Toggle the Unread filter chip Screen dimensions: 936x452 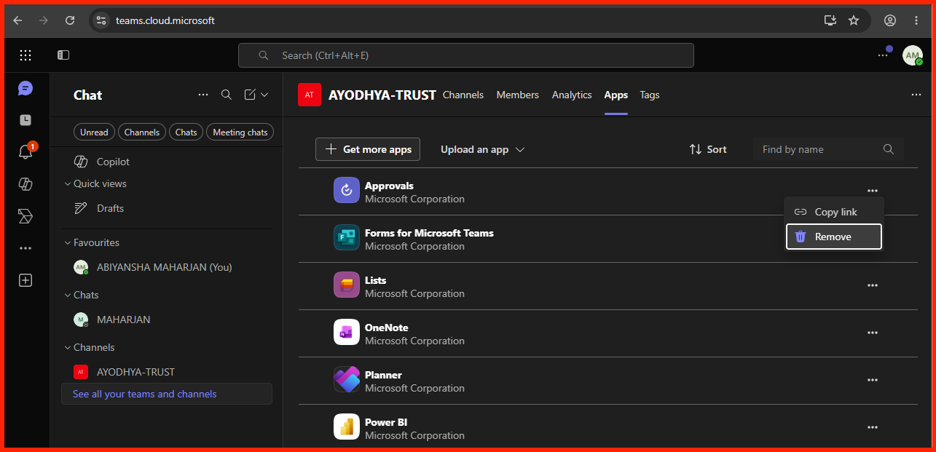(94, 133)
